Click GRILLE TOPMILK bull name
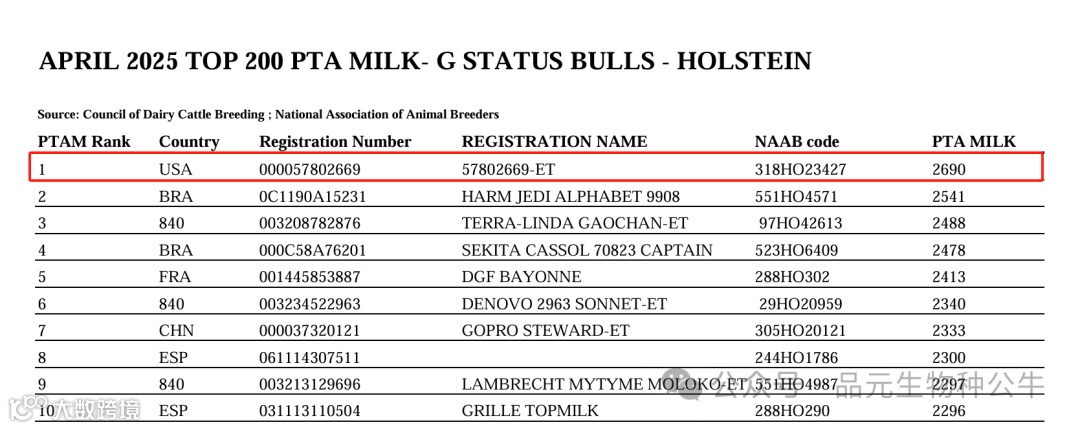The image size is (1080, 429). [530, 411]
